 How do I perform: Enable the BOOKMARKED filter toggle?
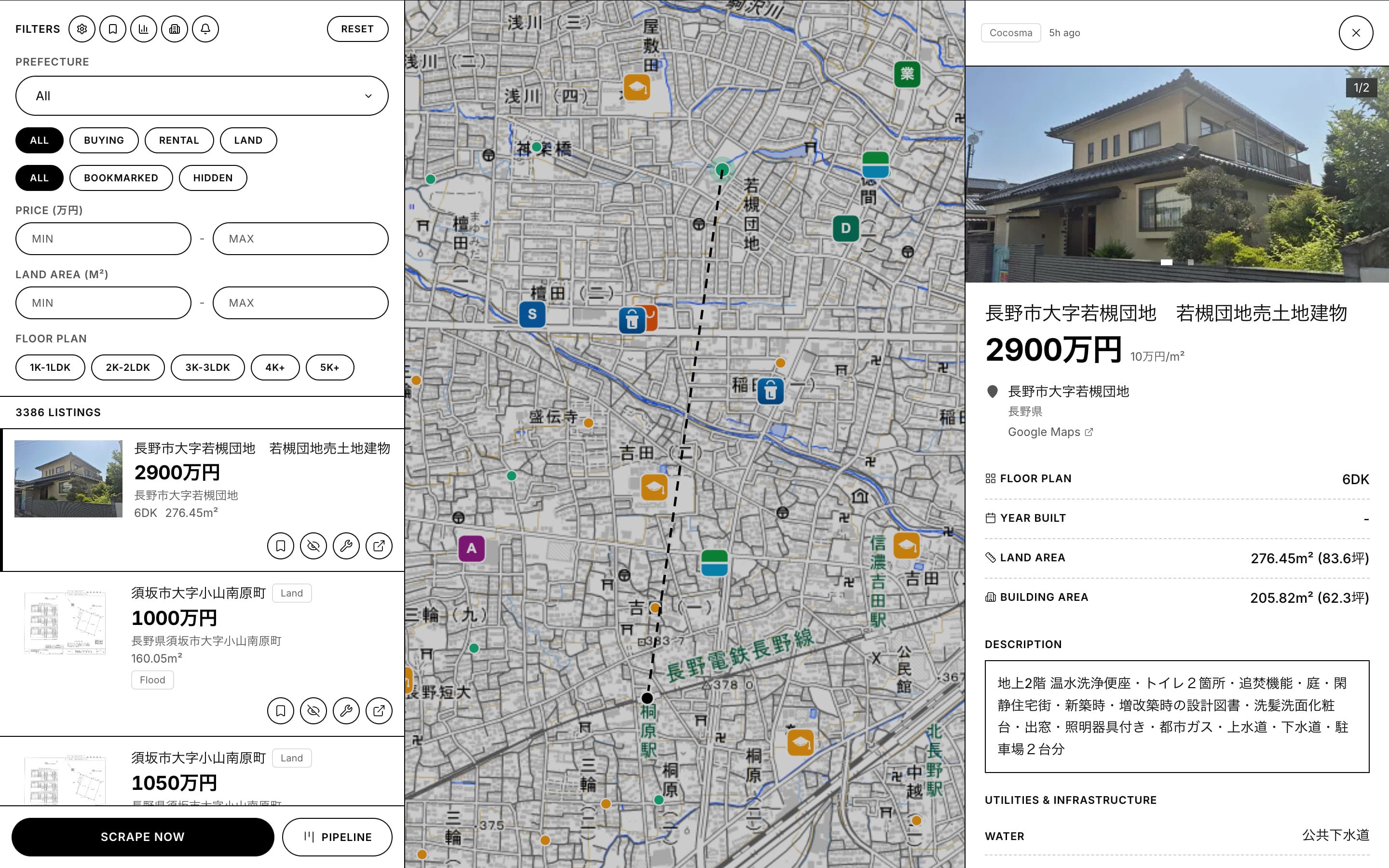tap(121, 178)
